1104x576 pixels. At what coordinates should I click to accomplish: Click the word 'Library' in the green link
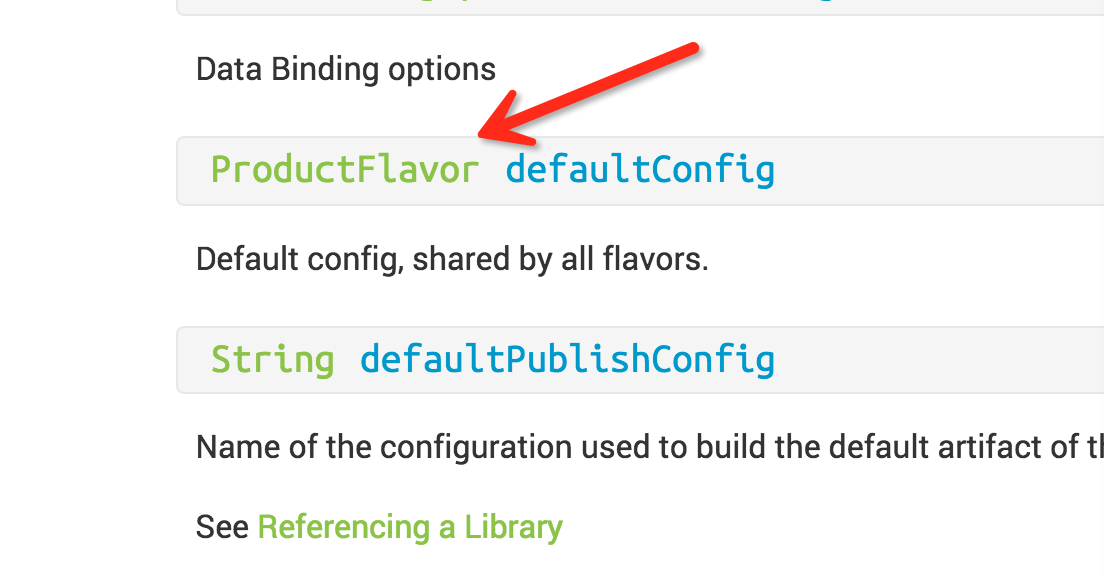tap(513, 527)
